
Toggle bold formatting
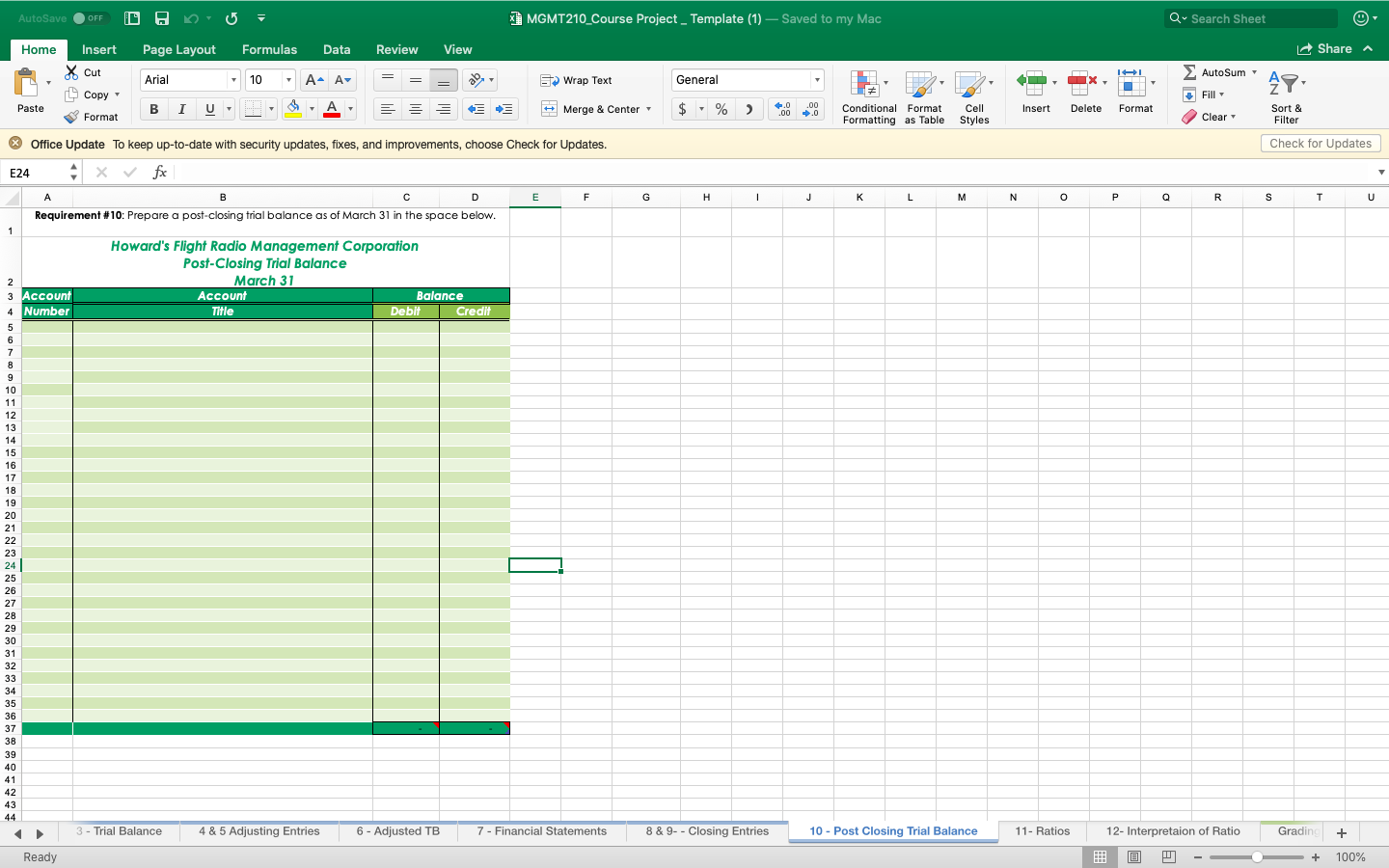pos(152,109)
